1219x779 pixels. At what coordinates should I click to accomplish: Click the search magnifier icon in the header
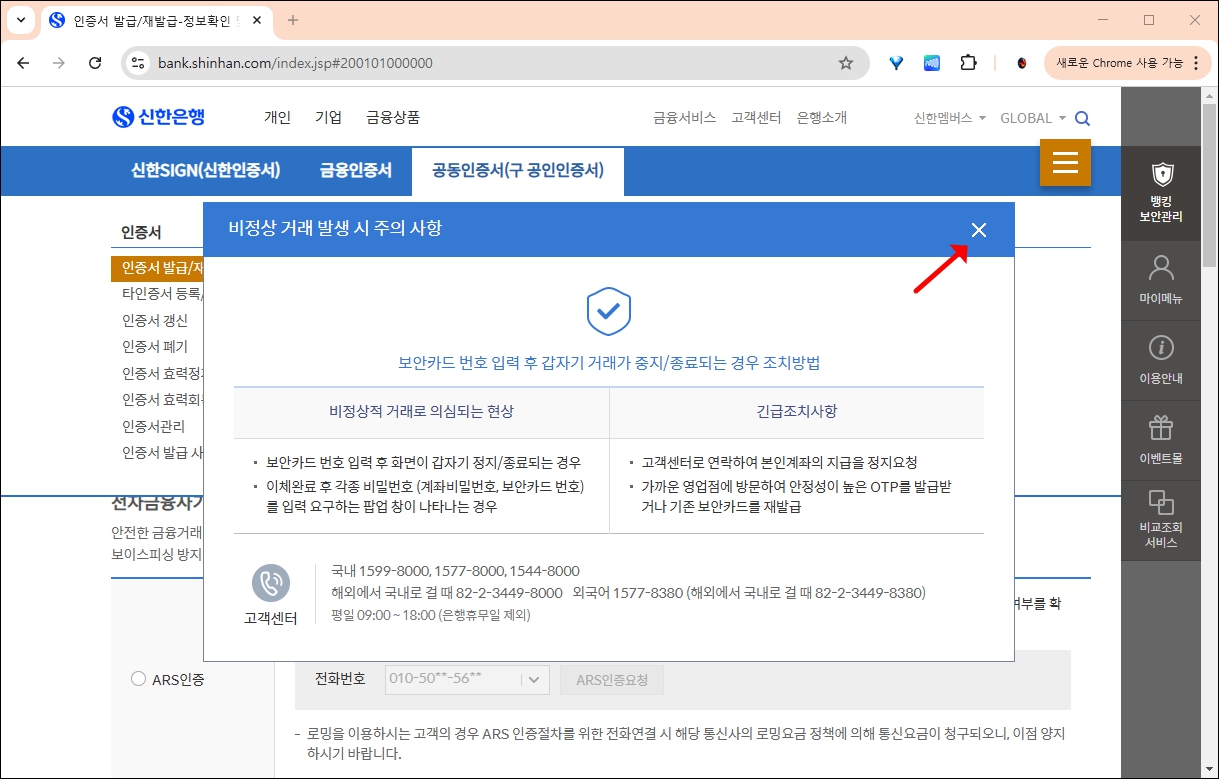point(1082,117)
